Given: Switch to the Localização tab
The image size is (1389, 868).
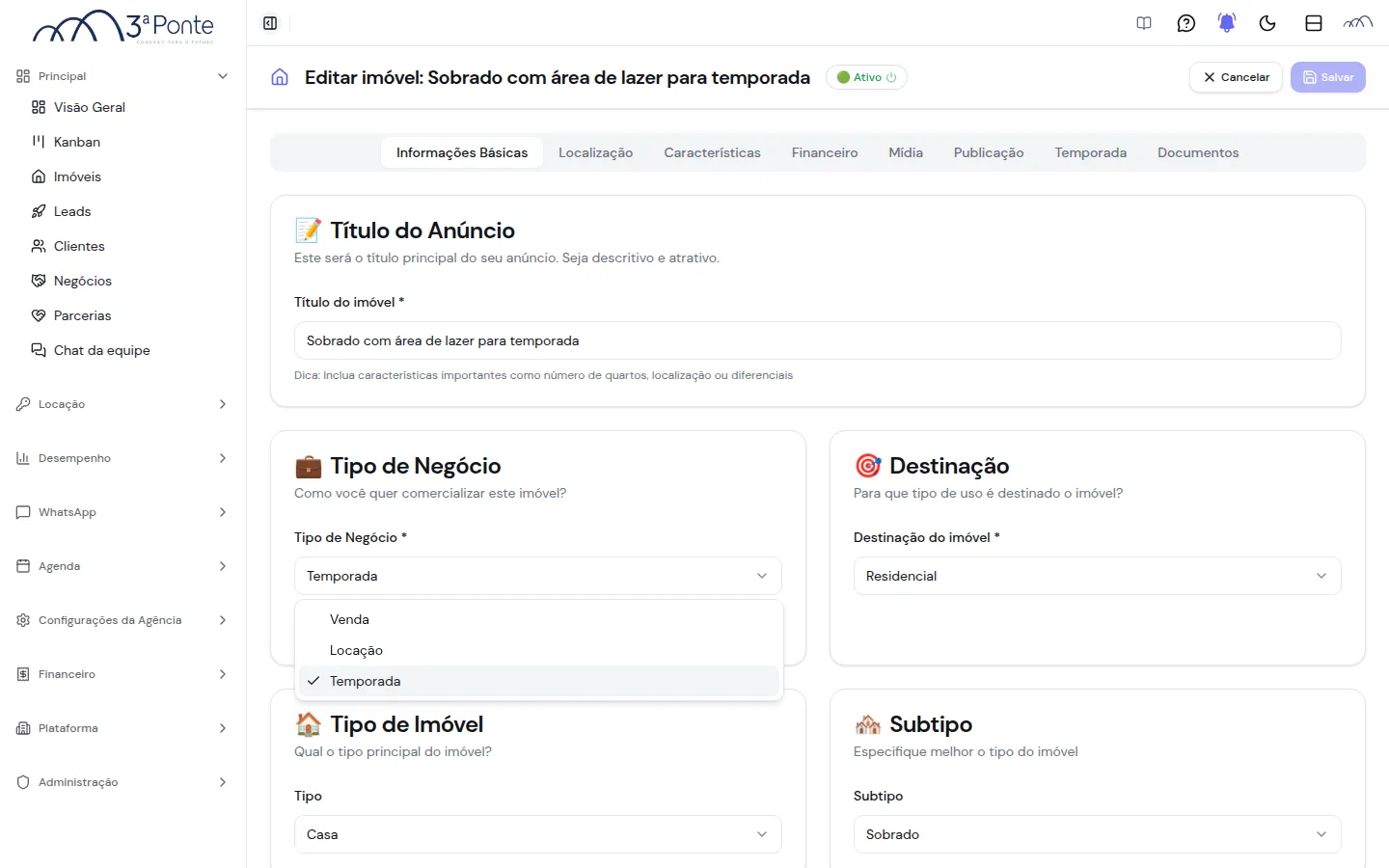Looking at the screenshot, I should [595, 152].
